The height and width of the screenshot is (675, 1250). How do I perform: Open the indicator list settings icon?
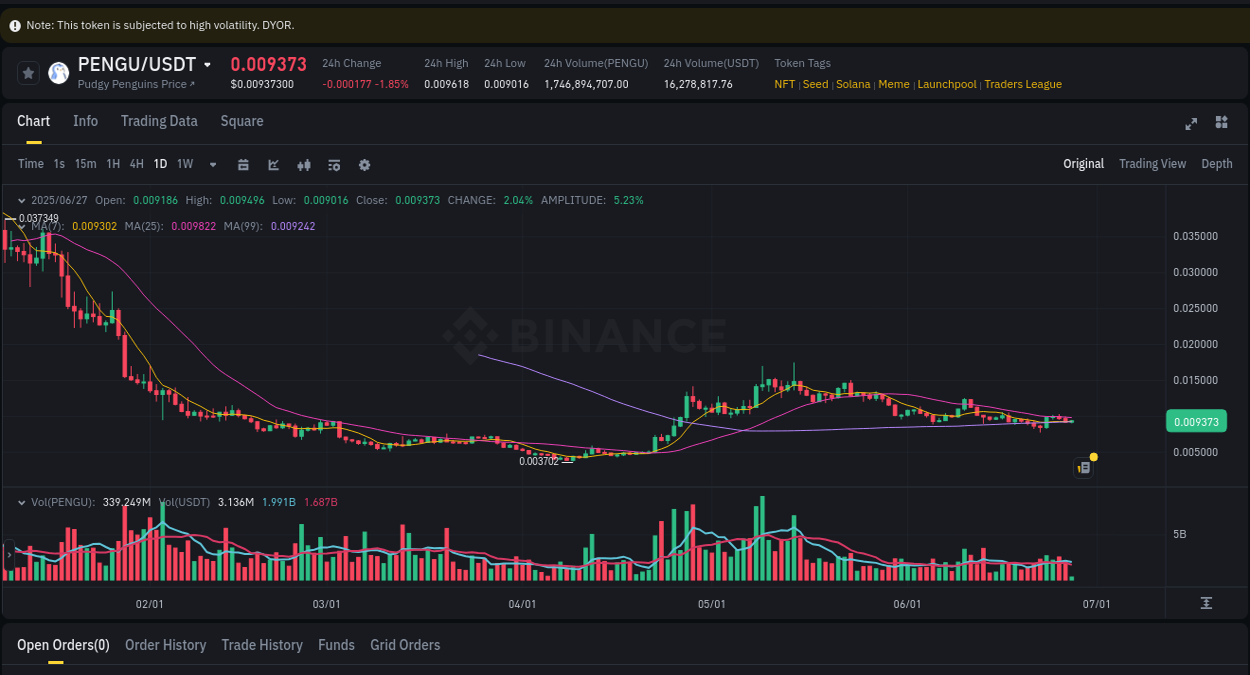(333, 164)
